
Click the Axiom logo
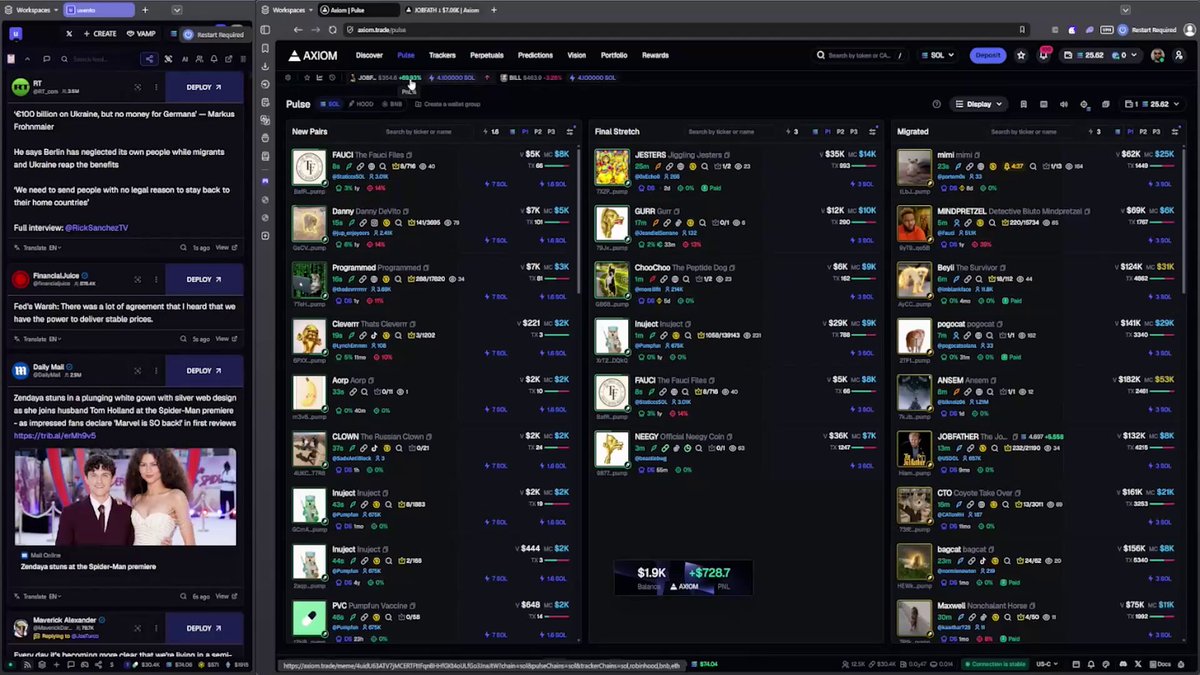pos(313,55)
